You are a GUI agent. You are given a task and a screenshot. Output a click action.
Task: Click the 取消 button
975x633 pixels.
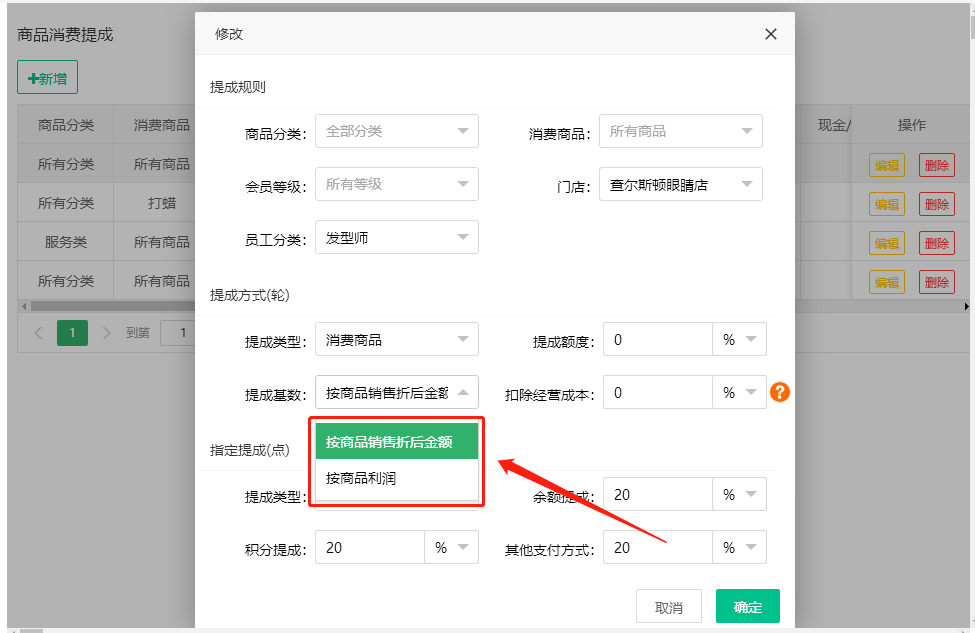click(x=669, y=607)
